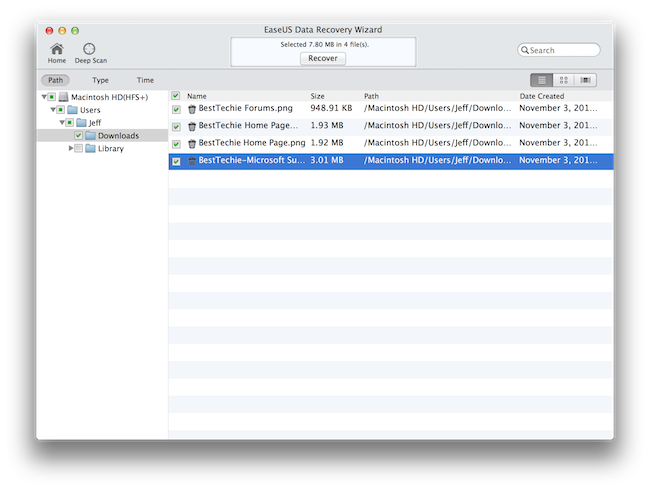650x490 pixels.
Task: Collapse the Macintosh HD tree node
Action: point(44,97)
